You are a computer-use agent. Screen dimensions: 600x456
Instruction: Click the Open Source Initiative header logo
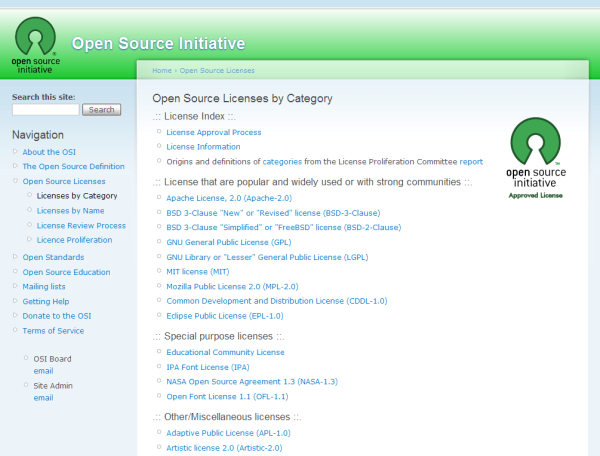(x=36, y=46)
